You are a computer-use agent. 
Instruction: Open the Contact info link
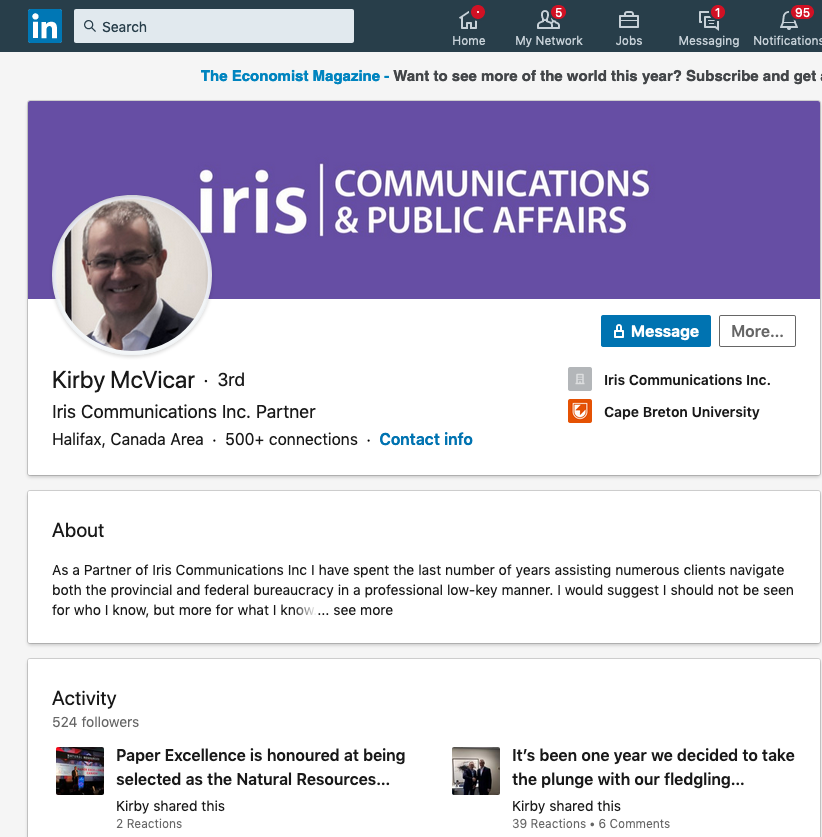(426, 439)
